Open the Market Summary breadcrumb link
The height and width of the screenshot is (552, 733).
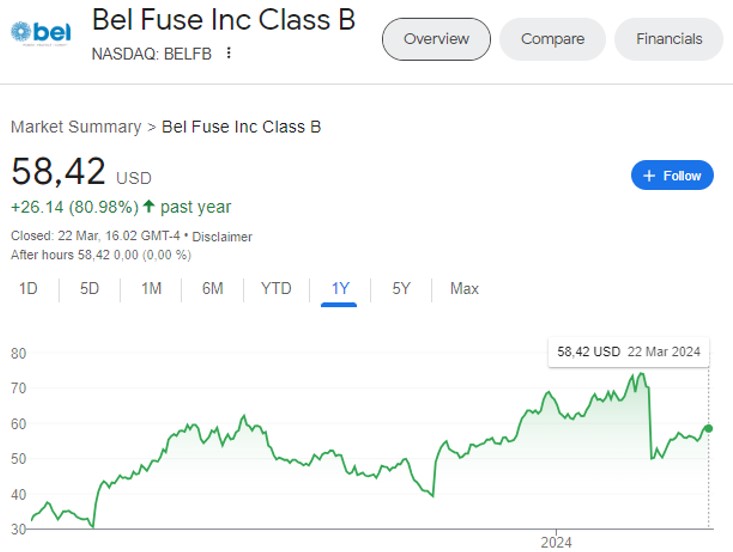click(76, 127)
